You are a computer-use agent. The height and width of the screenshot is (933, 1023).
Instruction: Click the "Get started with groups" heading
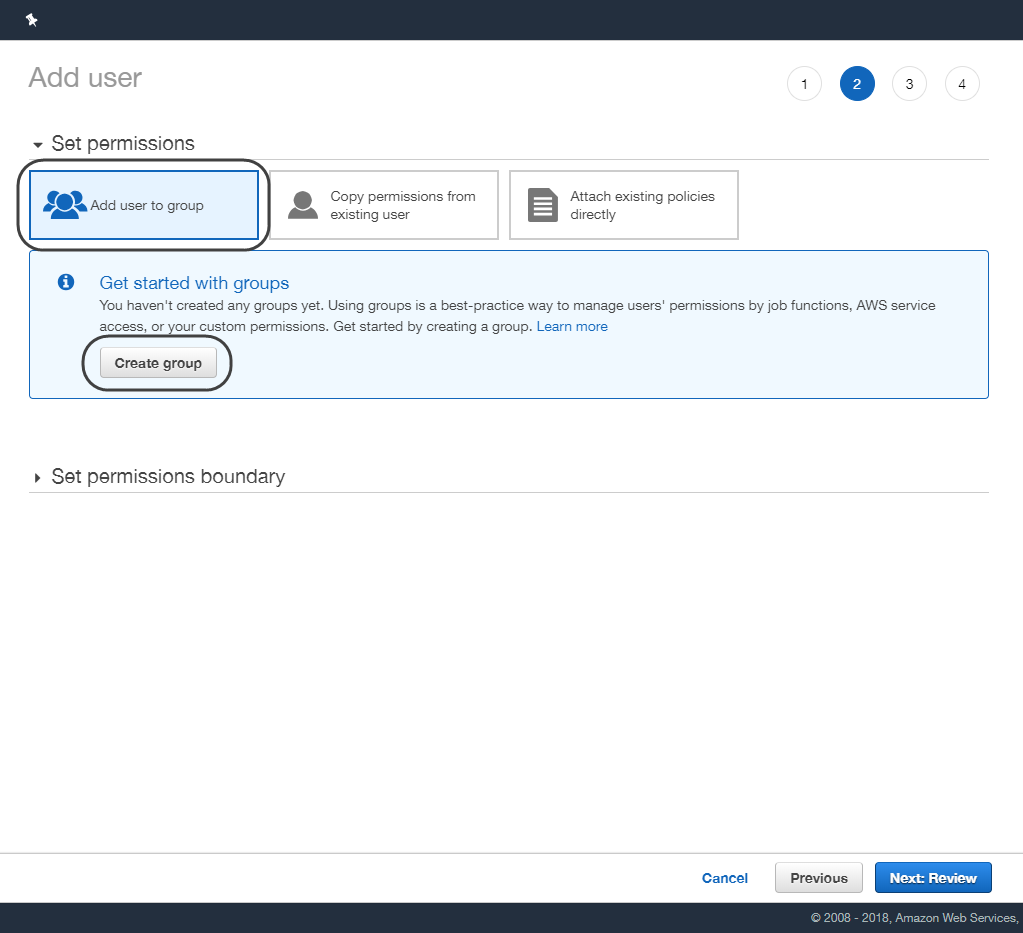click(194, 283)
